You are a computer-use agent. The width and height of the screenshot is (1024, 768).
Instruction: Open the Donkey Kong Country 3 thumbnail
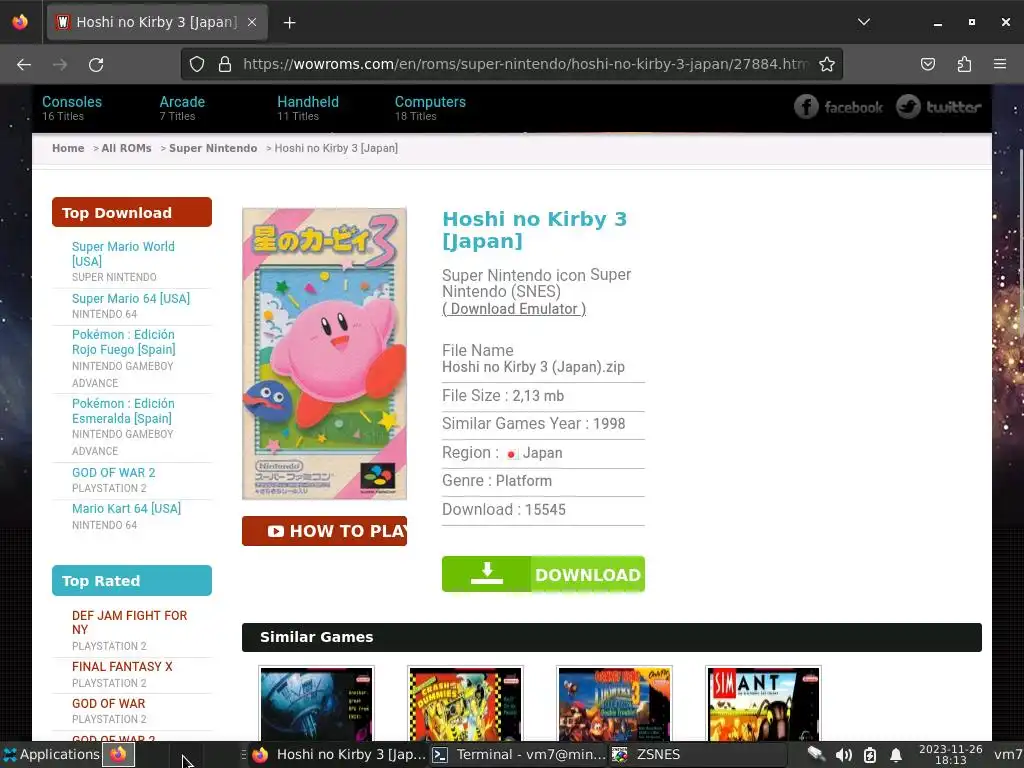pyautogui.click(x=614, y=703)
